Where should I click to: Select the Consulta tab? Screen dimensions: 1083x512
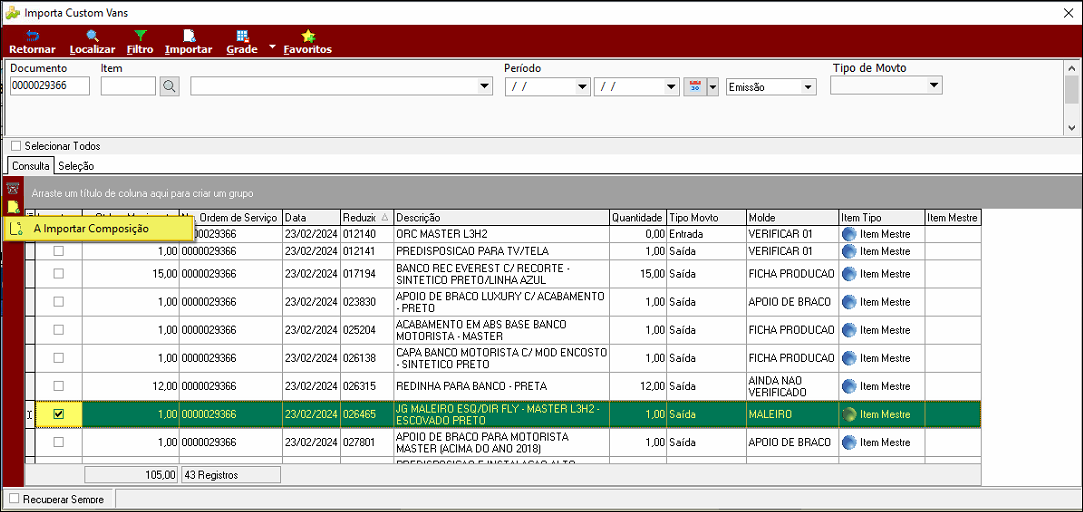[x=31, y=166]
